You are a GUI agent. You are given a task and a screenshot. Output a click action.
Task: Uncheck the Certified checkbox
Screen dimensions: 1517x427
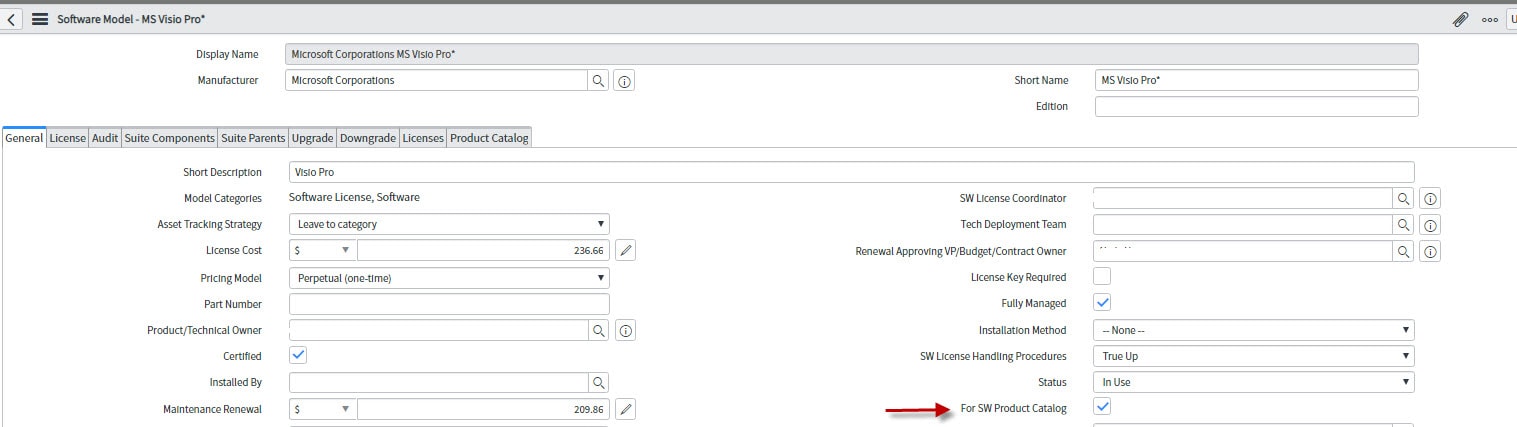pos(298,355)
